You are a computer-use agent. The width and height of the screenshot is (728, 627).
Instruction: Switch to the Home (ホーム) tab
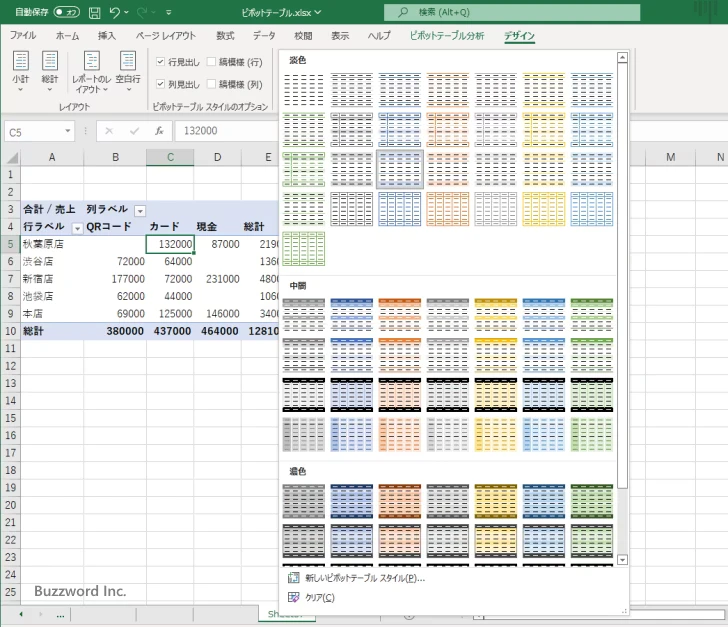point(67,36)
